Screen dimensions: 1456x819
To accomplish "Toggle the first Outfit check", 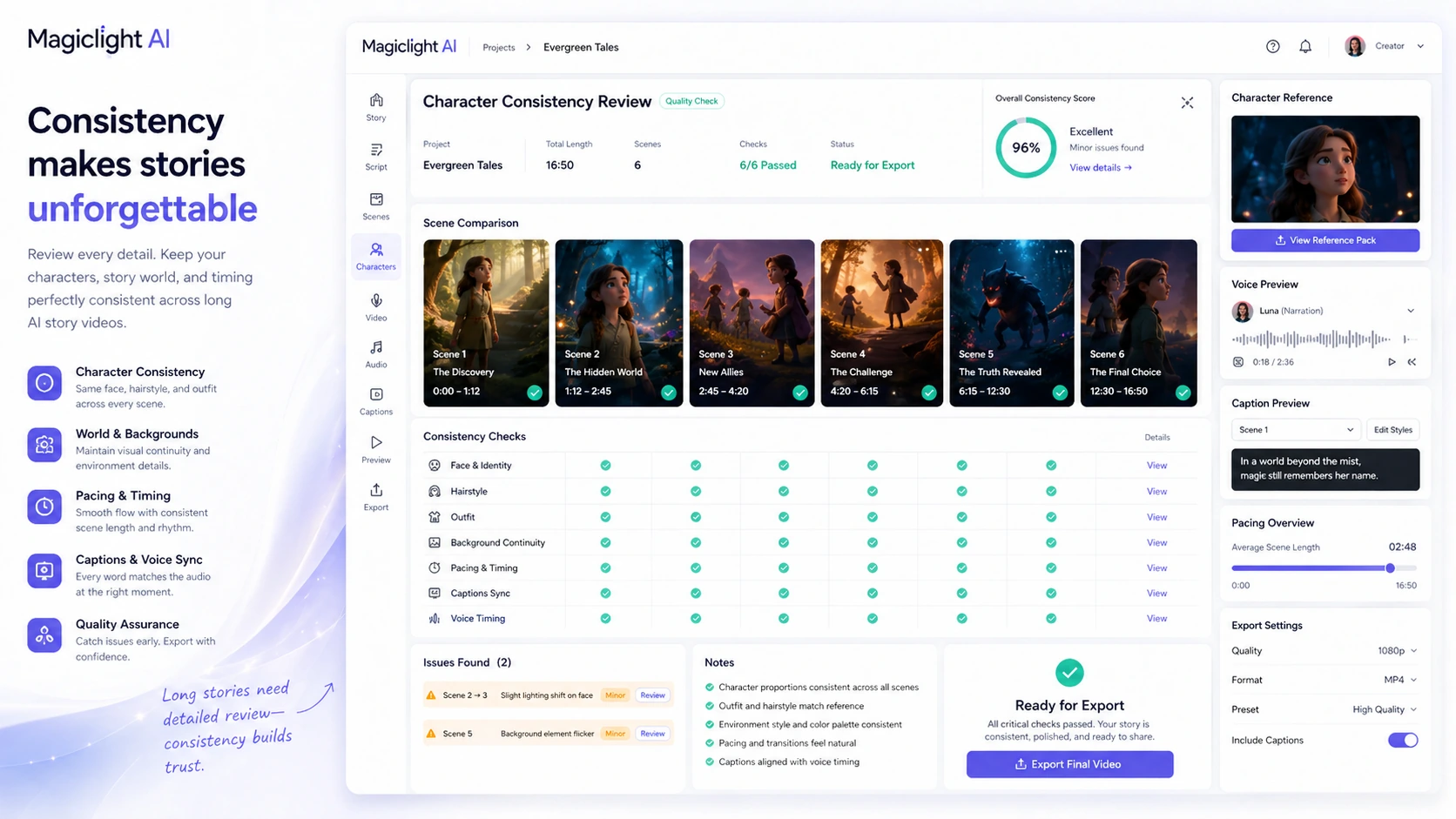I will tap(605, 517).
